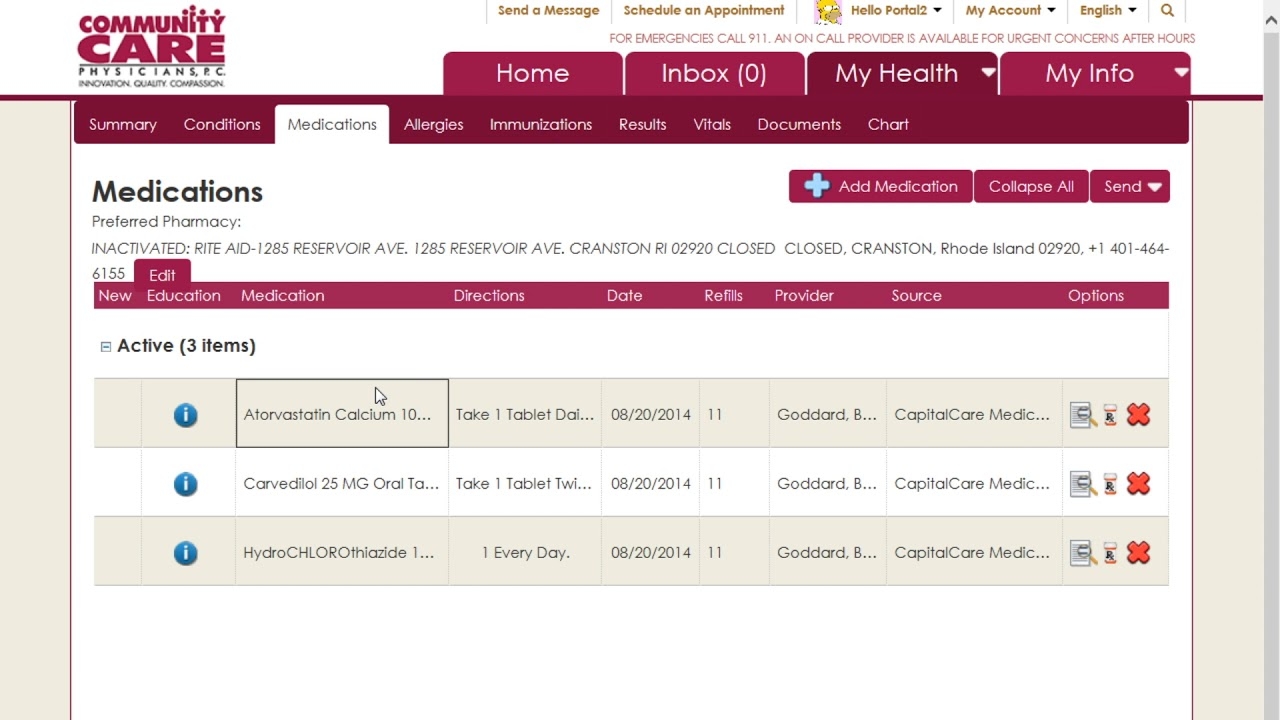Open education info for Atorvastatin Calcium
This screenshot has height=720, width=1280.
185,415
